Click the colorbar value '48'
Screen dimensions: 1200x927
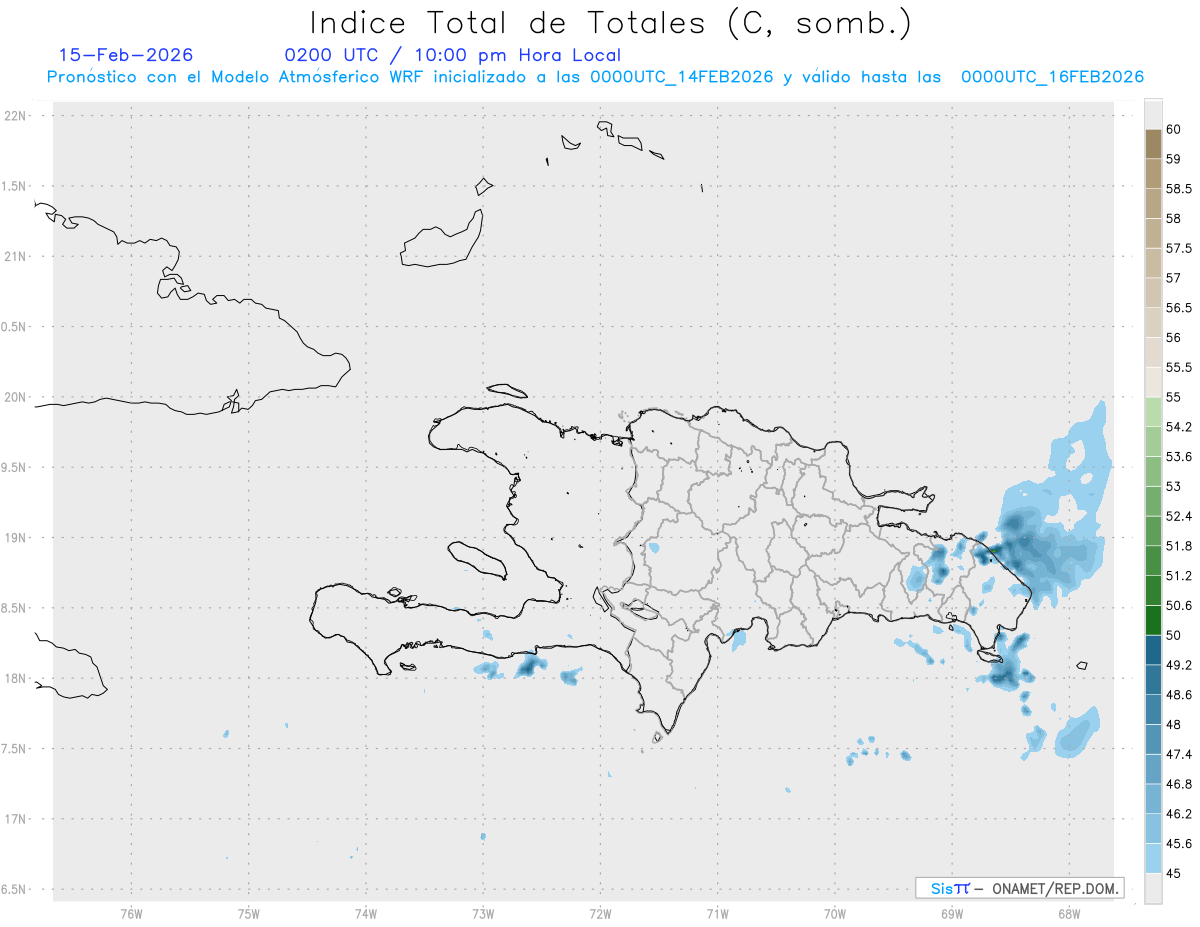coord(1173,725)
